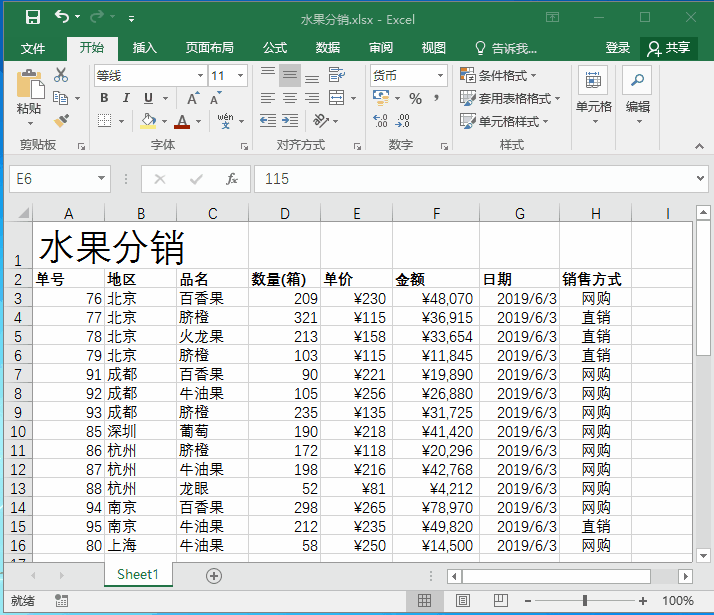Click Decrease Decimal icon
Screen dimensions: 714x615
(x=403, y=121)
